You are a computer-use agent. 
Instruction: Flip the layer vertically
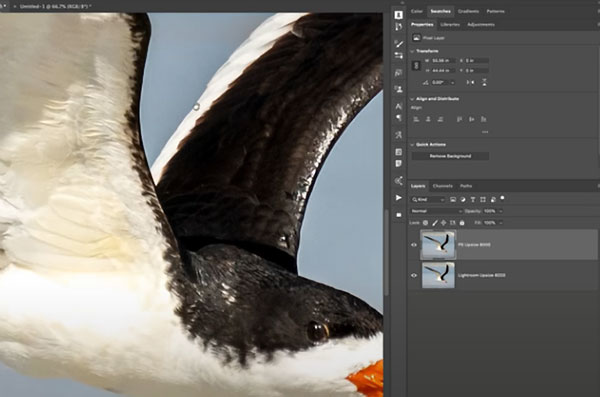(484, 82)
